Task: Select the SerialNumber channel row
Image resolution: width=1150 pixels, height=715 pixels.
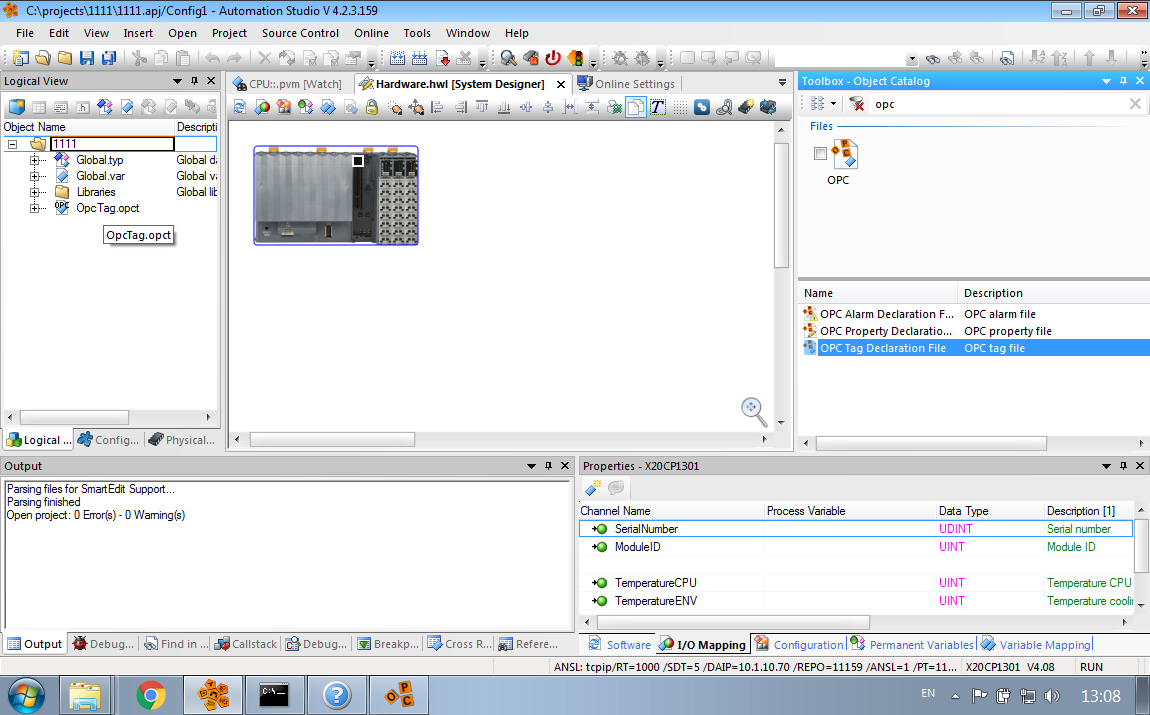Action: [856, 529]
